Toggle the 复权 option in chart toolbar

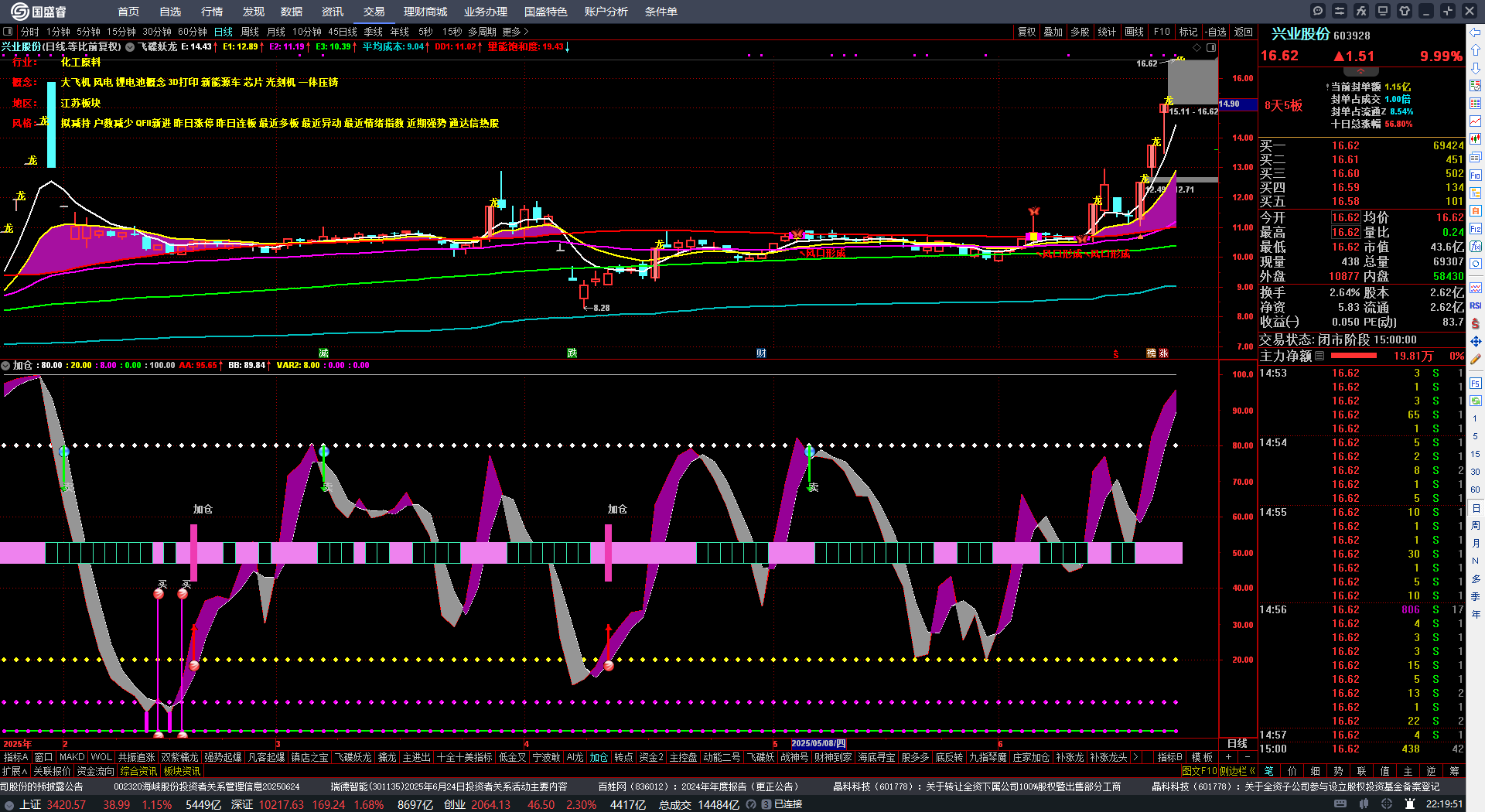(x=1026, y=32)
